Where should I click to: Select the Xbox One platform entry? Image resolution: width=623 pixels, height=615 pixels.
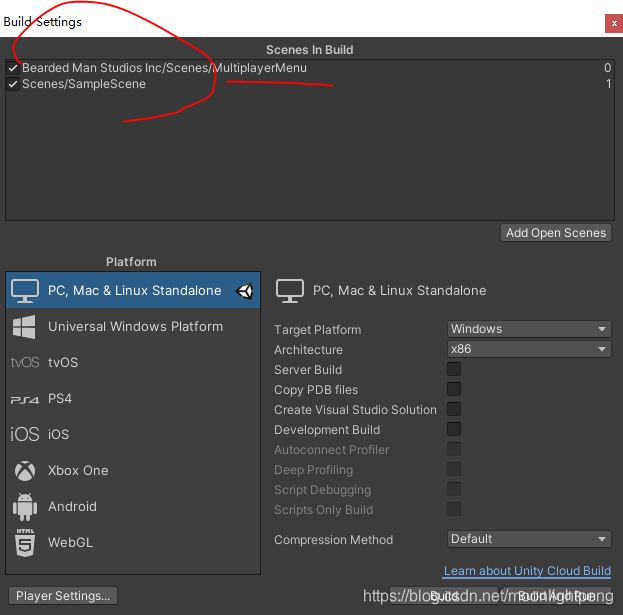tap(133, 471)
